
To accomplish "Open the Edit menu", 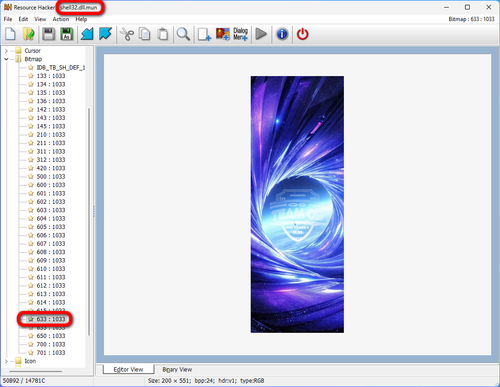I will [x=23, y=19].
